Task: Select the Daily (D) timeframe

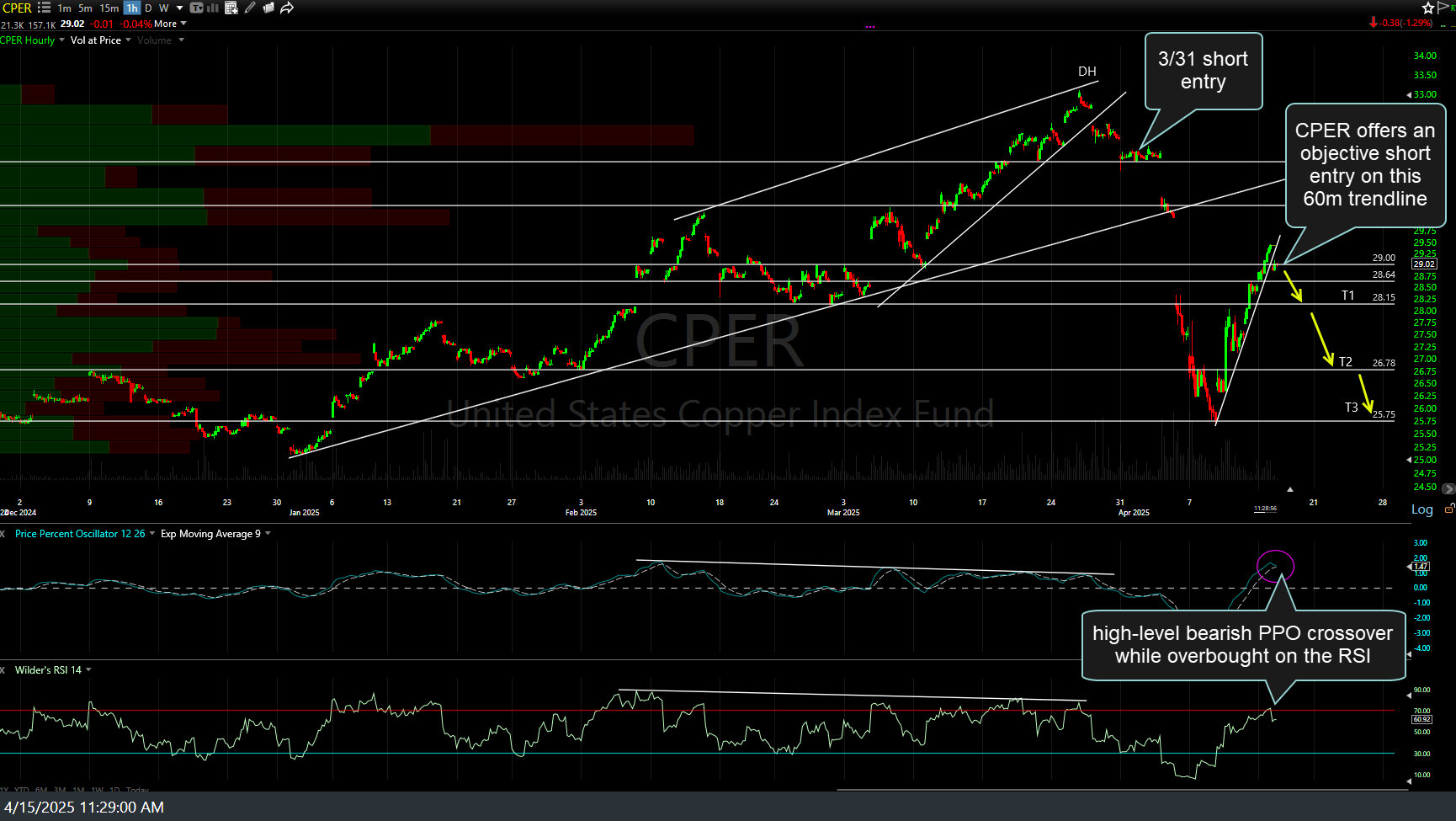Action: tap(149, 8)
